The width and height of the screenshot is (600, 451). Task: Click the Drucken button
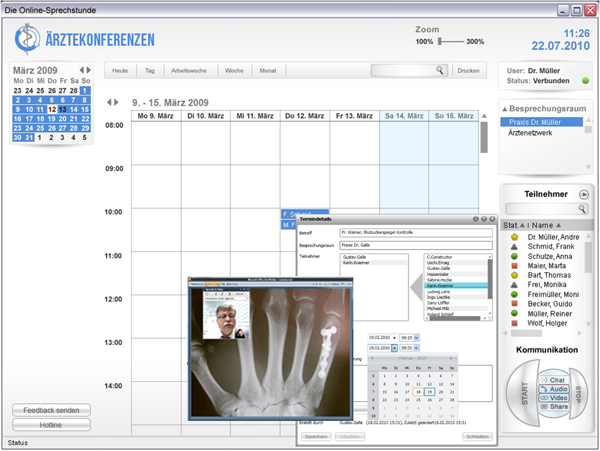[468, 71]
